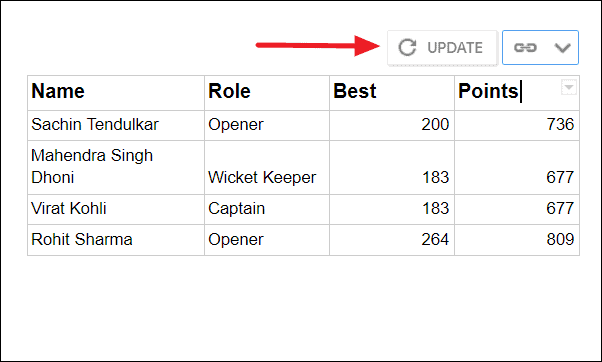Viewport: 602px width, 362px height.
Task: Click the cell containing 200
Action: 392,125
